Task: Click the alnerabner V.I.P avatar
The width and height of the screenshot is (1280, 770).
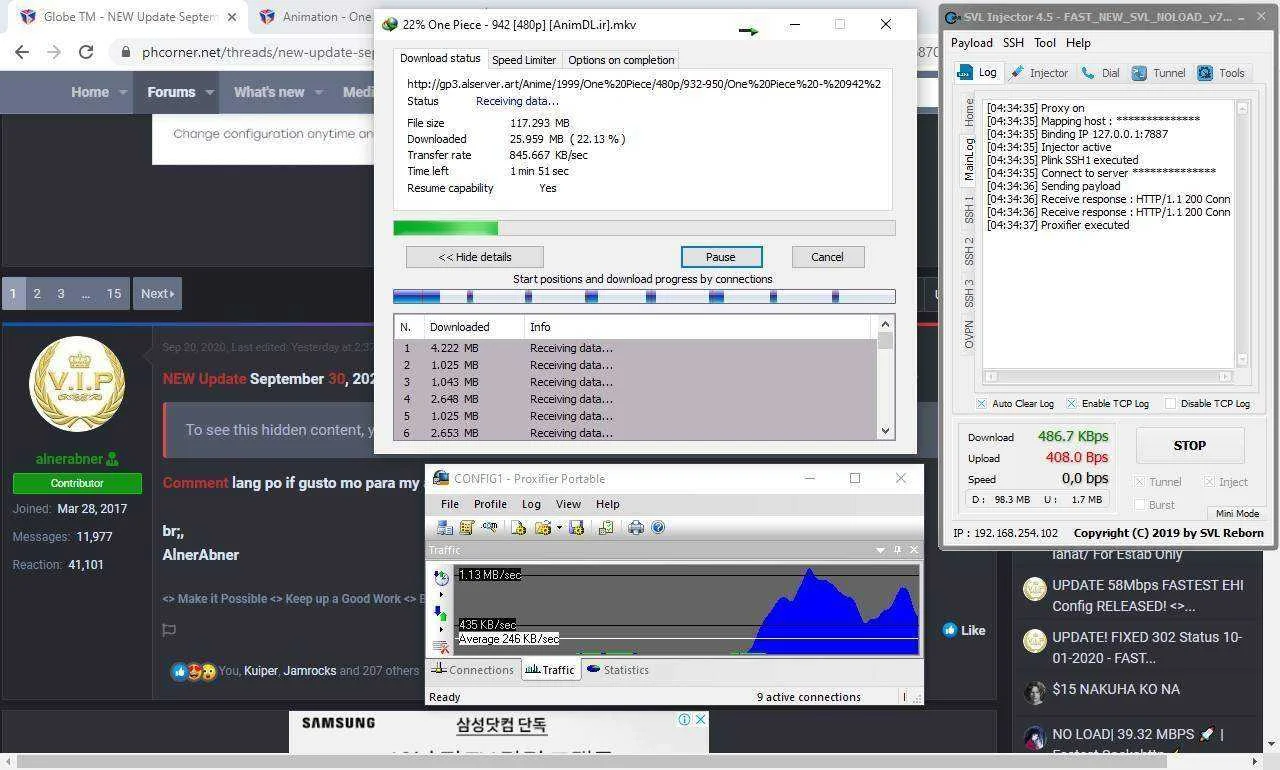Action: point(77,383)
